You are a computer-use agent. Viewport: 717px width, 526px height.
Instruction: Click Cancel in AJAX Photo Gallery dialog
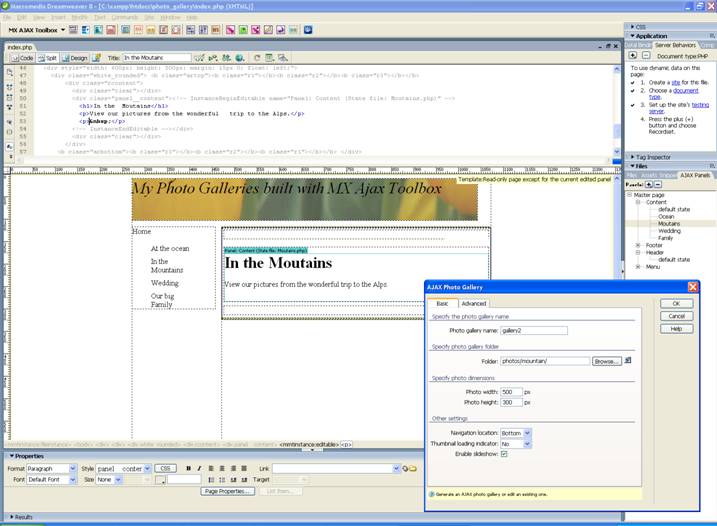click(676, 316)
